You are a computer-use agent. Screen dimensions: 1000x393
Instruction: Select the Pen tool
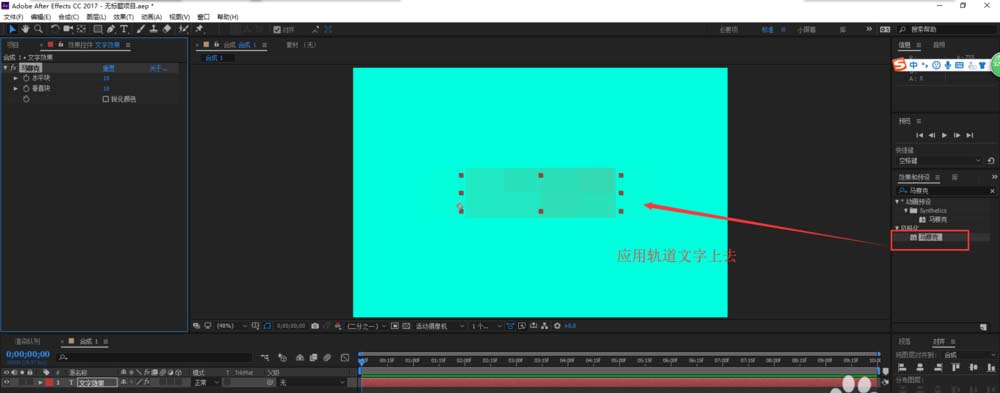click(111, 29)
